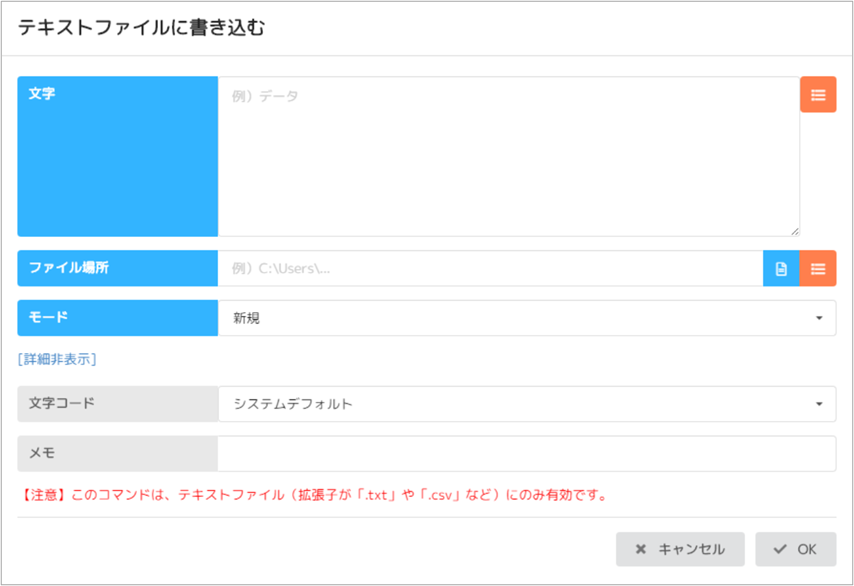Click the 文字 label on the left
The height and width of the screenshot is (586, 854).
[x=40, y=94]
